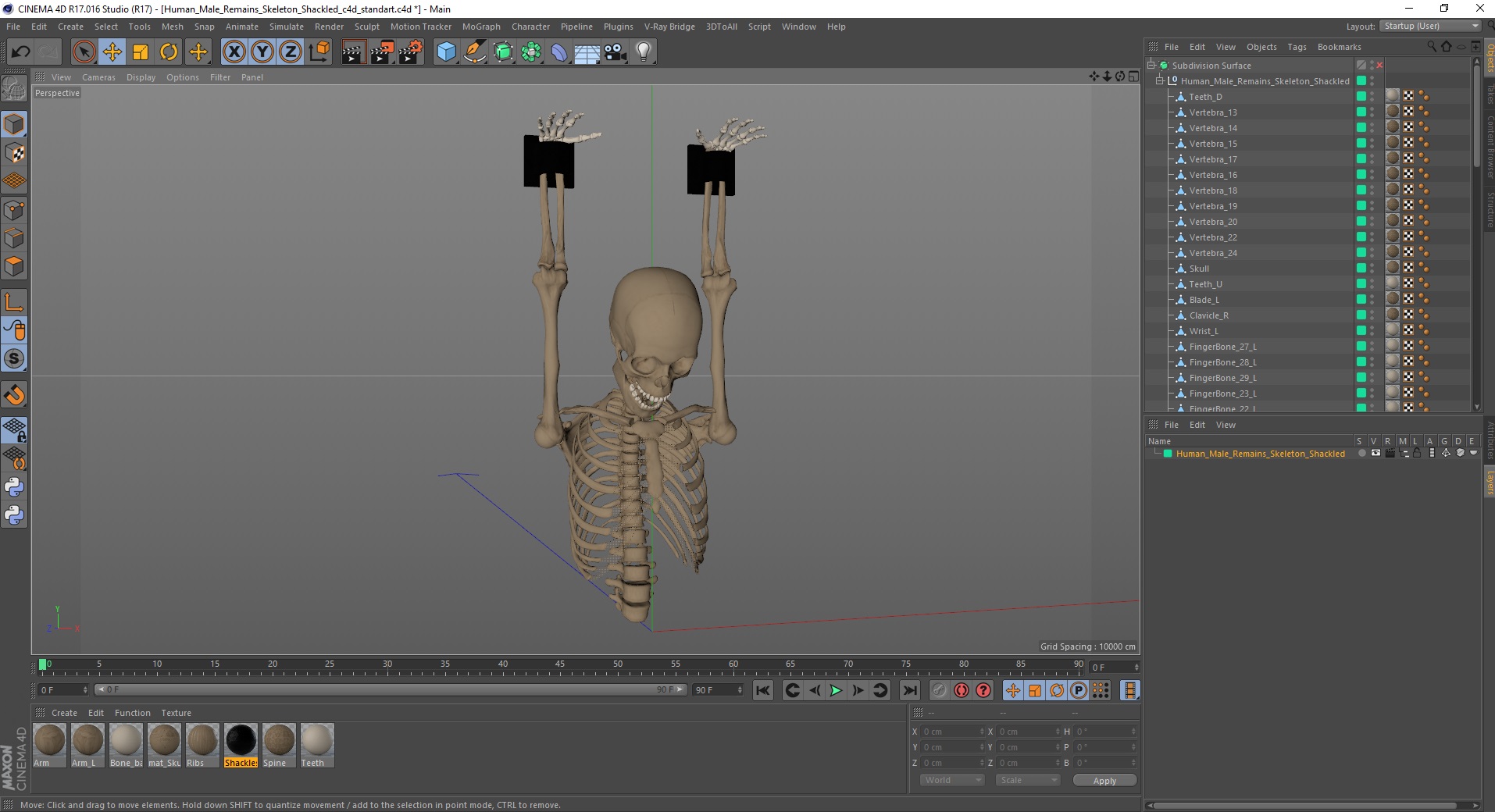Enable Polygons mode
The width and height of the screenshot is (1495, 812).
click(x=14, y=266)
